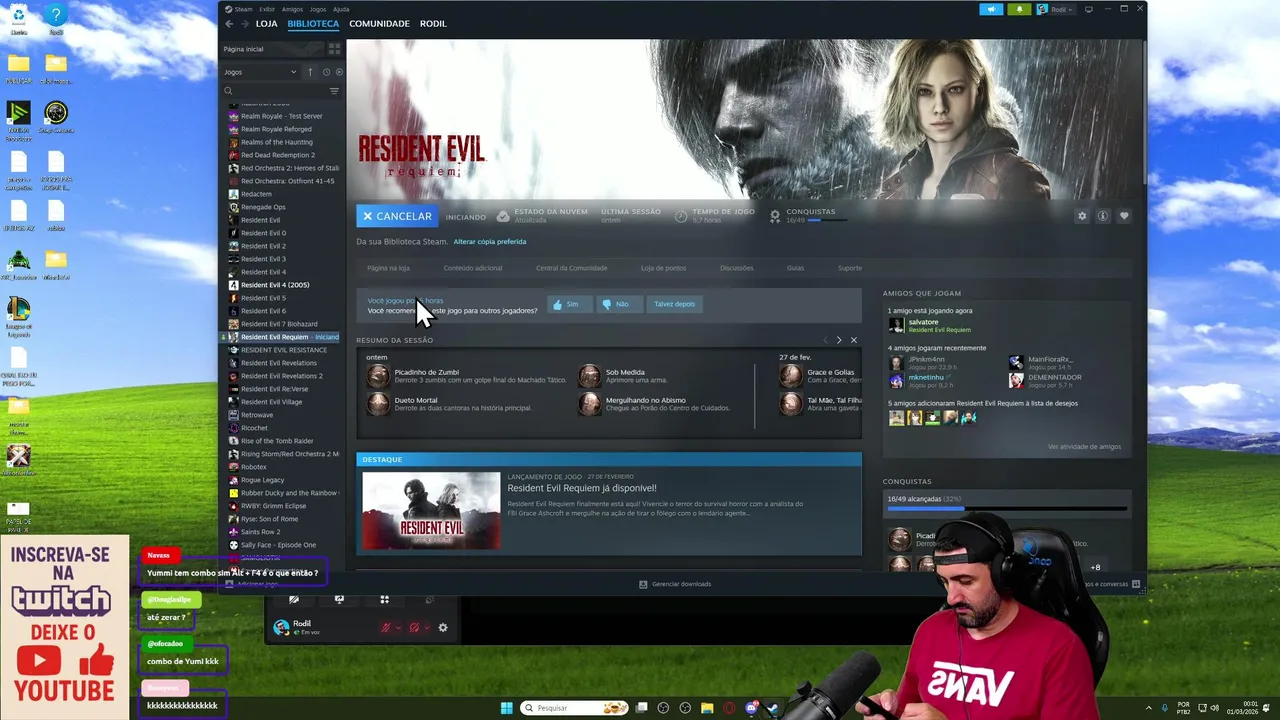This screenshot has height=720, width=1280.
Task: Open Página na loja tab
Action: coord(388,268)
